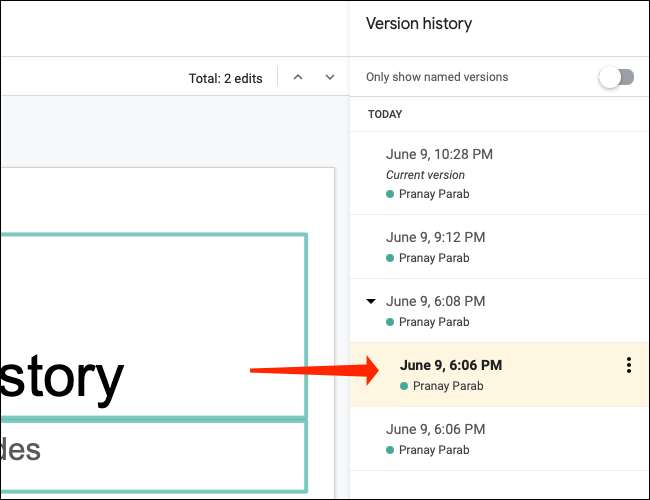This screenshot has height=500, width=650.
Task: Jump to next edit with down chevron
Action: [x=330, y=78]
